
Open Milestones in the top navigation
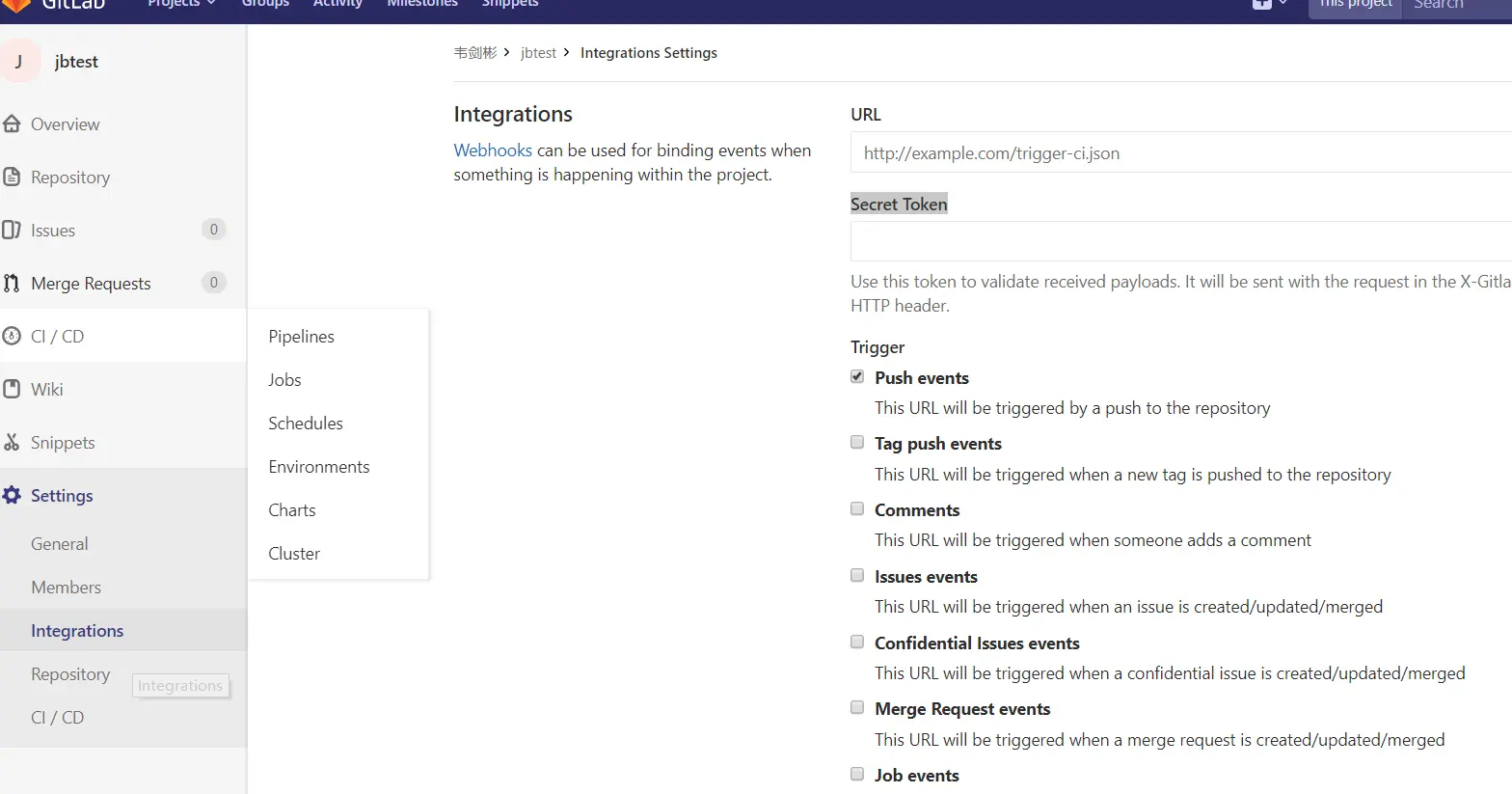click(x=422, y=4)
